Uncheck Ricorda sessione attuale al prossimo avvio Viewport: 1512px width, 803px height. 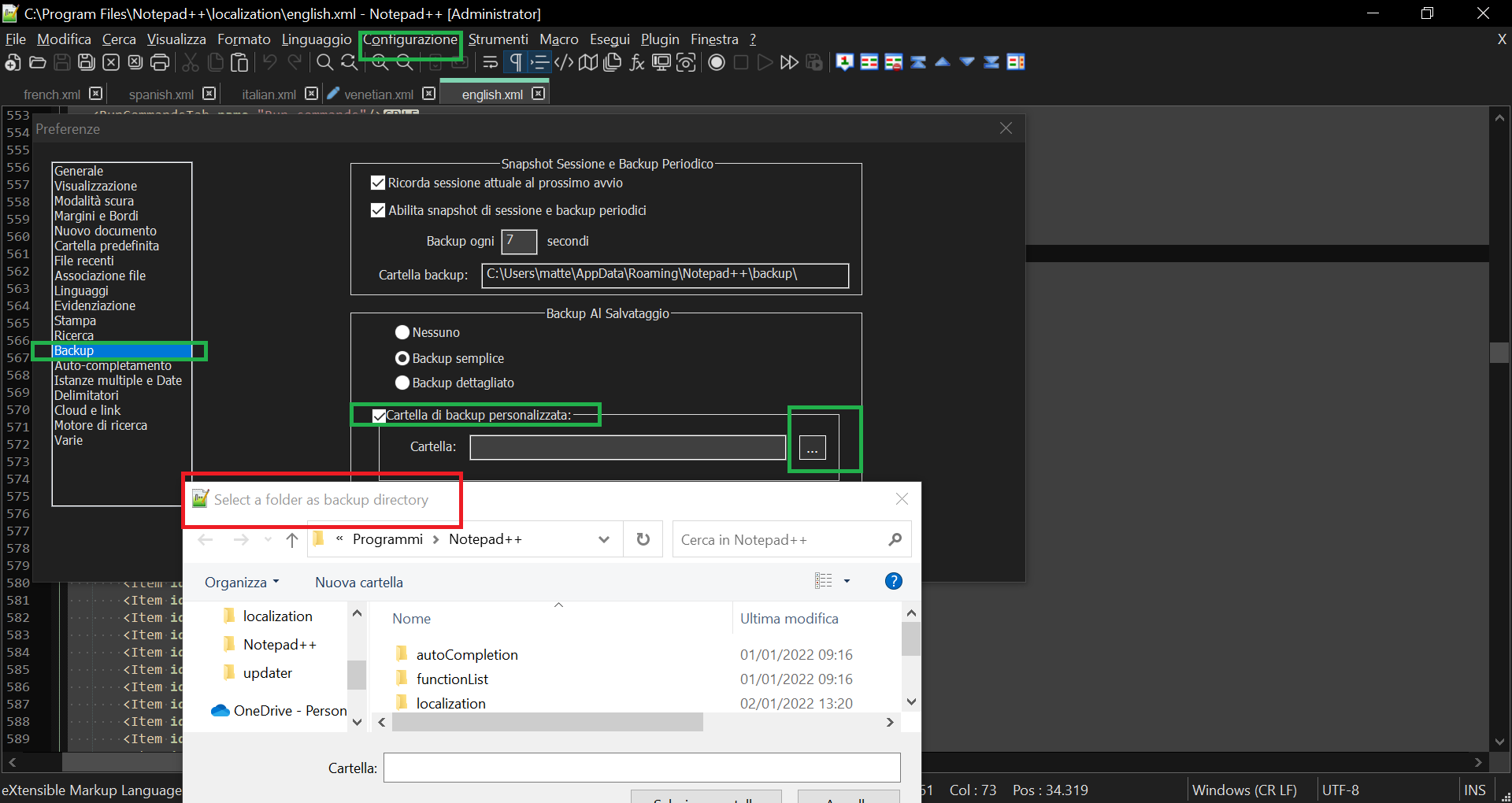tap(378, 183)
